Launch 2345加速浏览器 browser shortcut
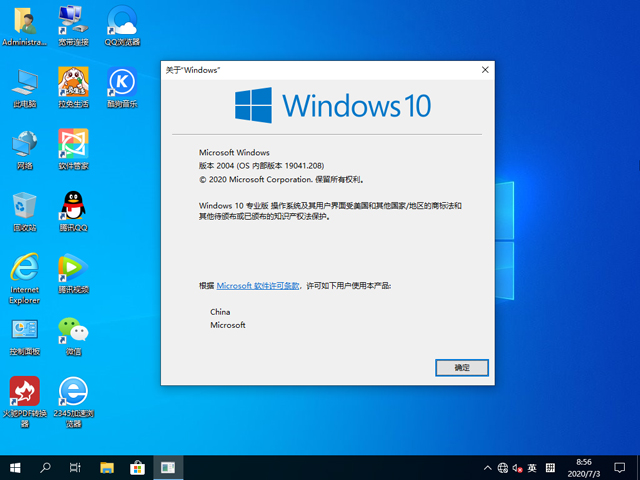Screen dimensions: 640x480 pyautogui.click(x=73, y=402)
